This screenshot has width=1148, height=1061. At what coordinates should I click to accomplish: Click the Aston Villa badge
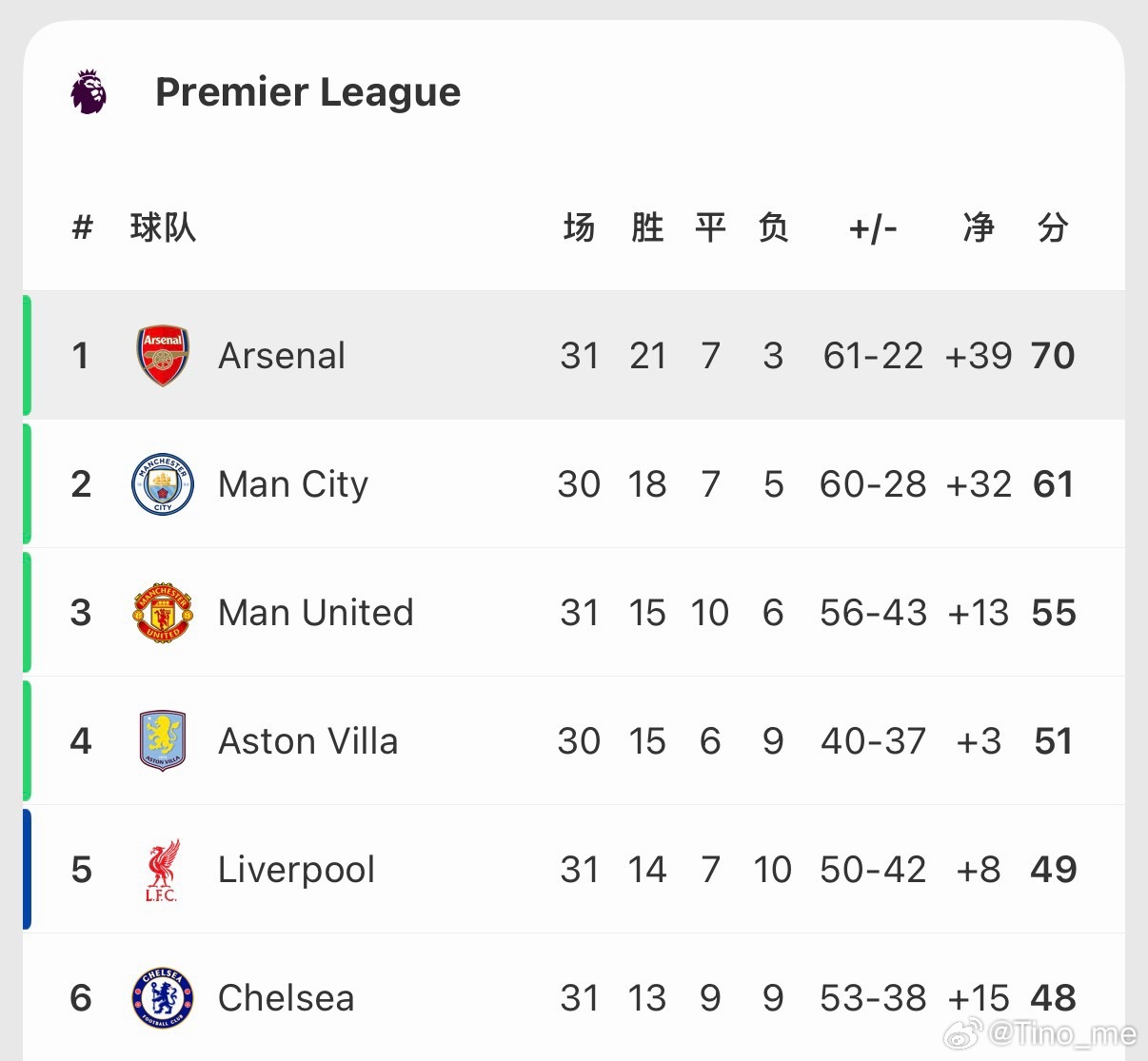[163, 740]
